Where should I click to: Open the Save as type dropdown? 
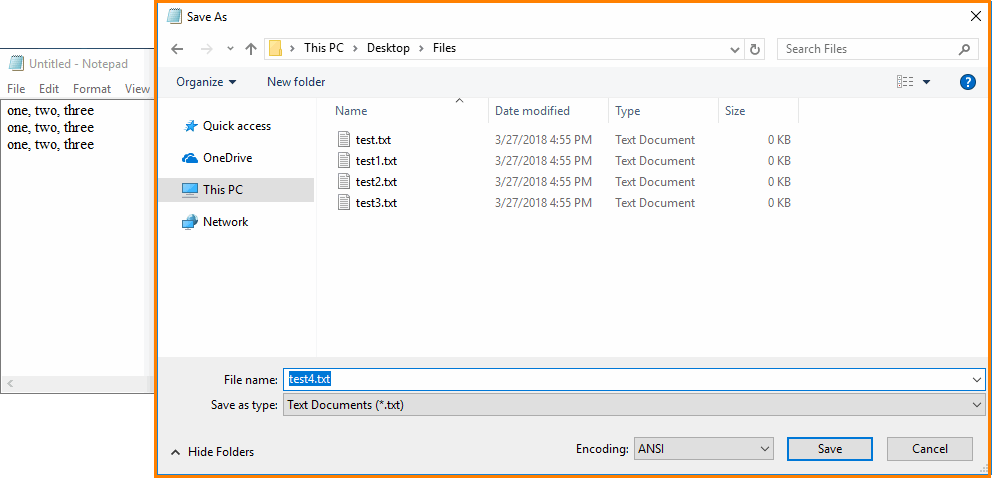(x=633, y=405)
